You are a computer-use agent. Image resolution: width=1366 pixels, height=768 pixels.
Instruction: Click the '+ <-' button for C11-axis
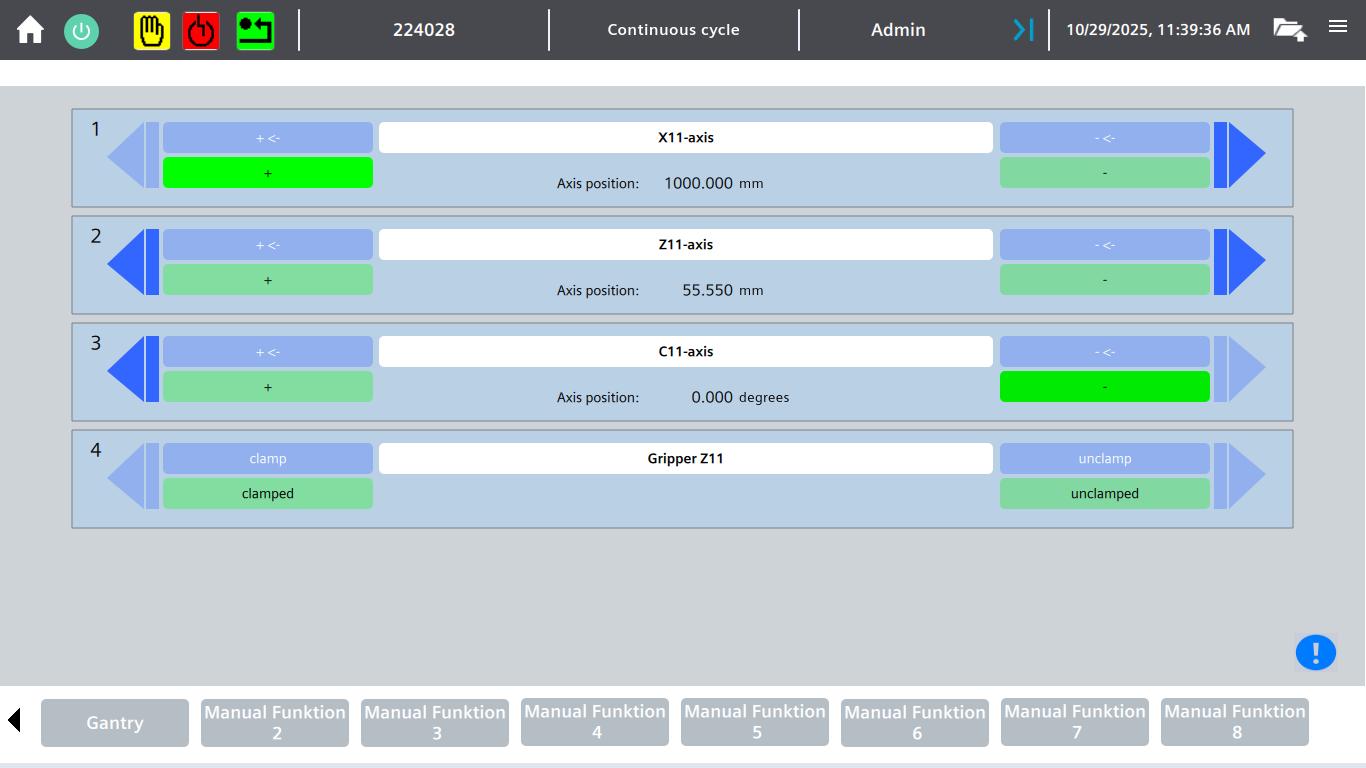tap(267, 351)
